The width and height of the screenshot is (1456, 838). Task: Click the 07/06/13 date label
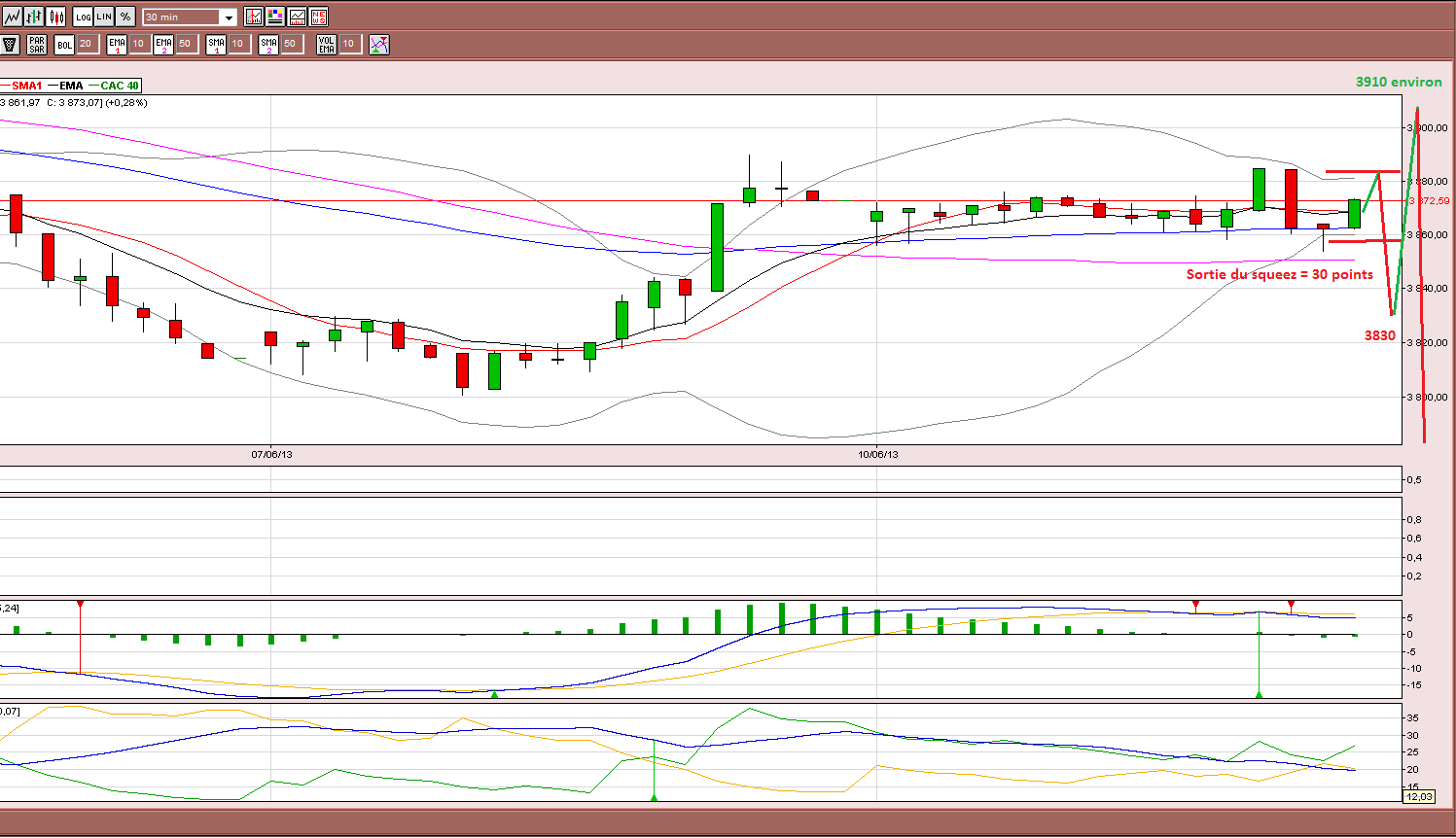click(271, 454)
